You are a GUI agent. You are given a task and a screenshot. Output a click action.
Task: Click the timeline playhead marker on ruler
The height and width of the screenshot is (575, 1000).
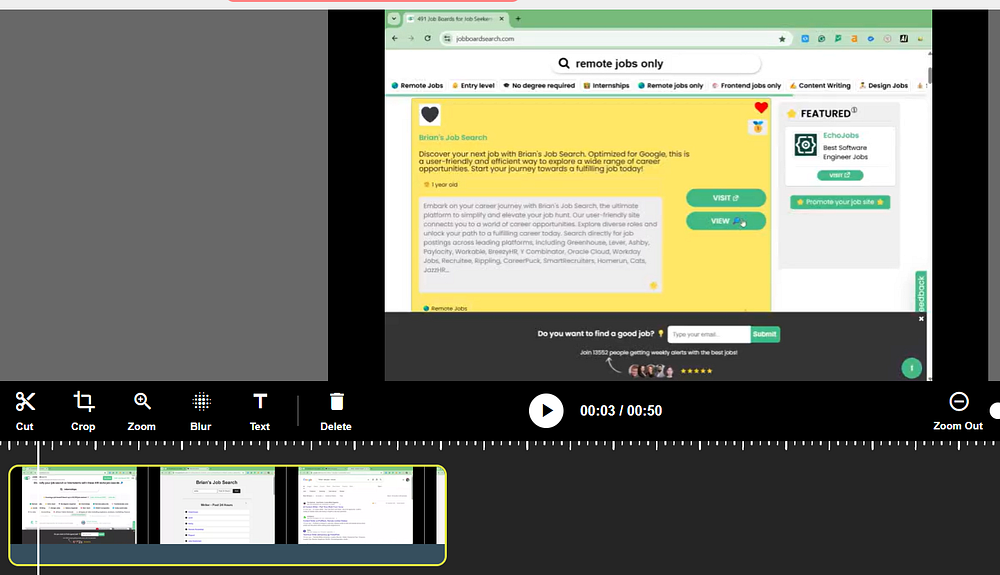coord(38,446)
